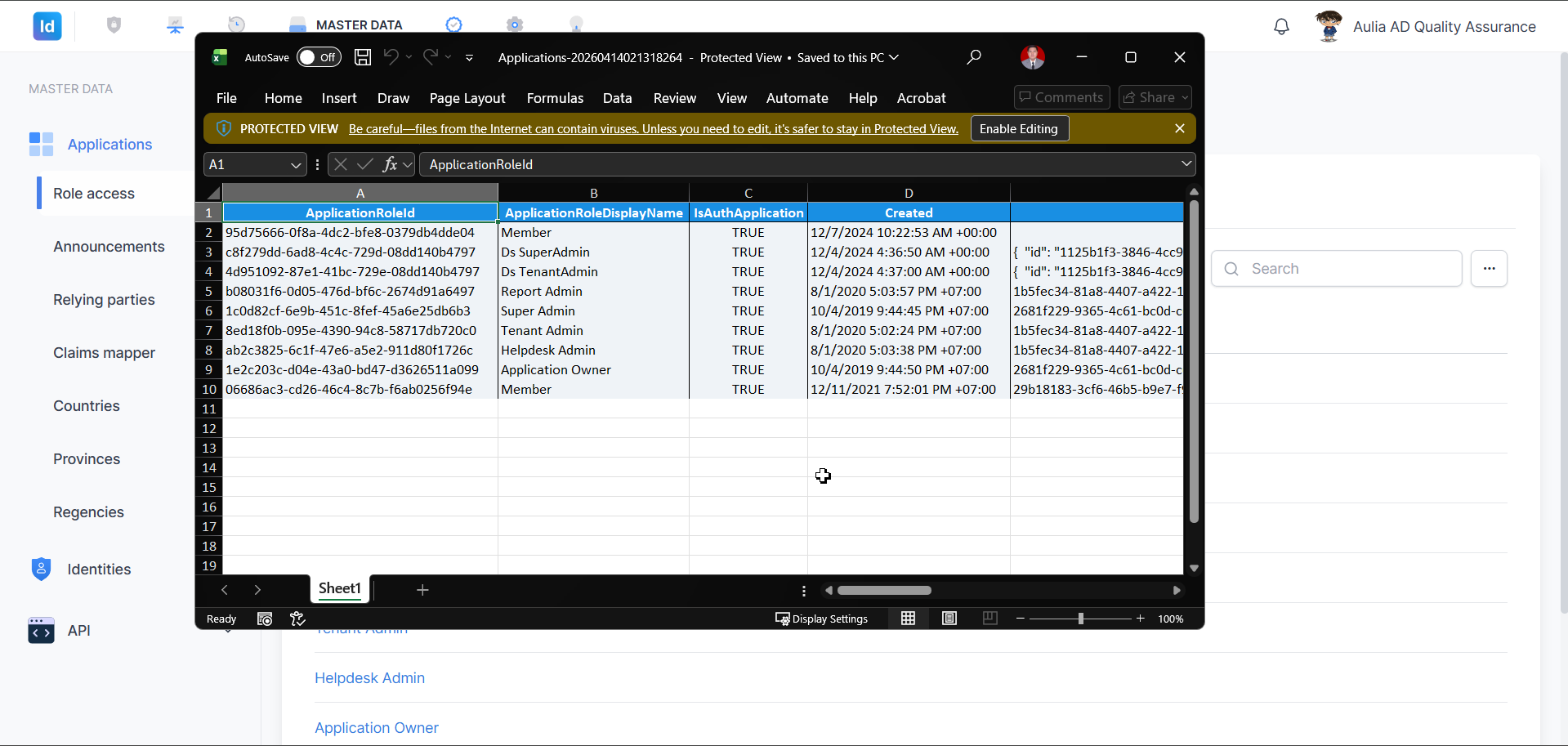
Task: Click the Id logo in web app
Action: point(47,26)
